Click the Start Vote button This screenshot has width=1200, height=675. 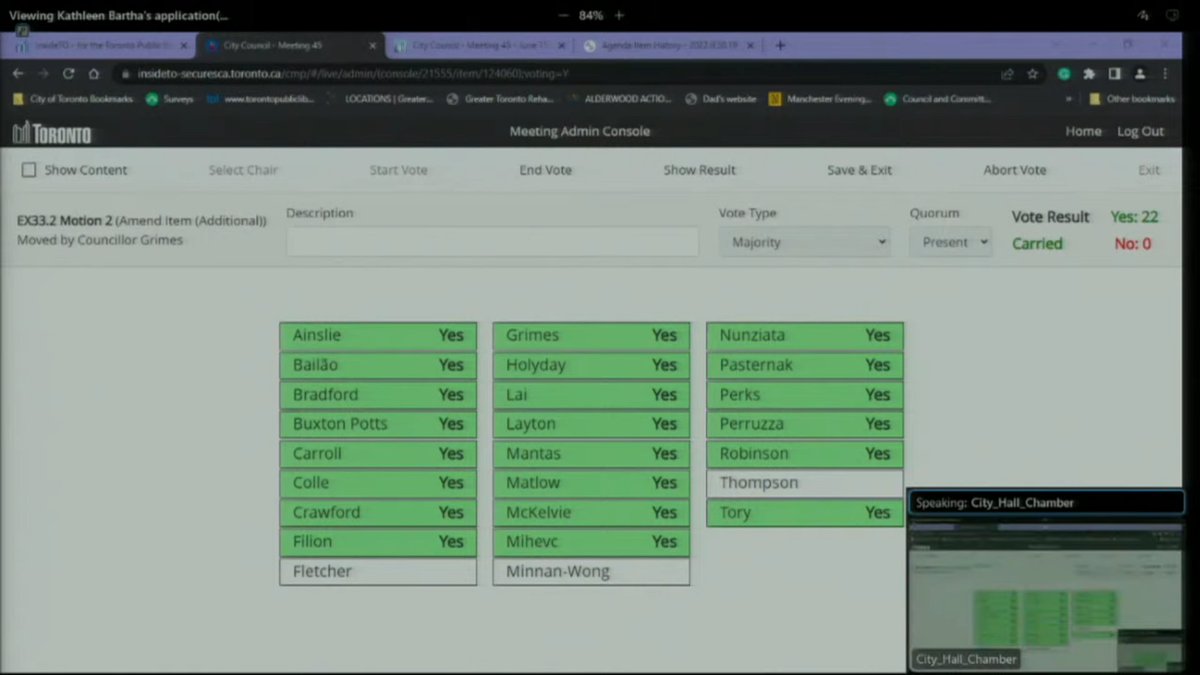[x=398, y=170]
